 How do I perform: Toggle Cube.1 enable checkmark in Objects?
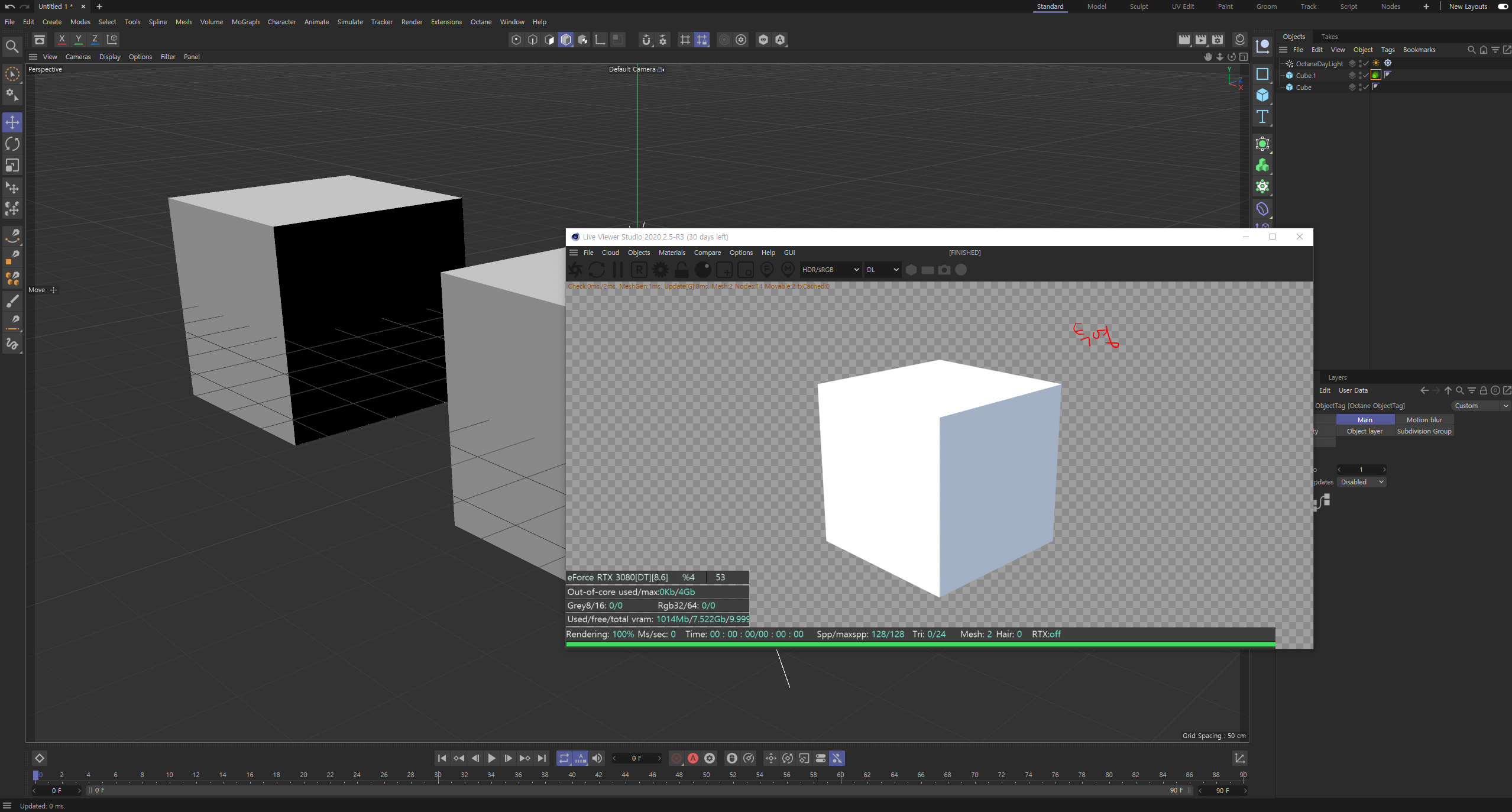click(1366, 75)
